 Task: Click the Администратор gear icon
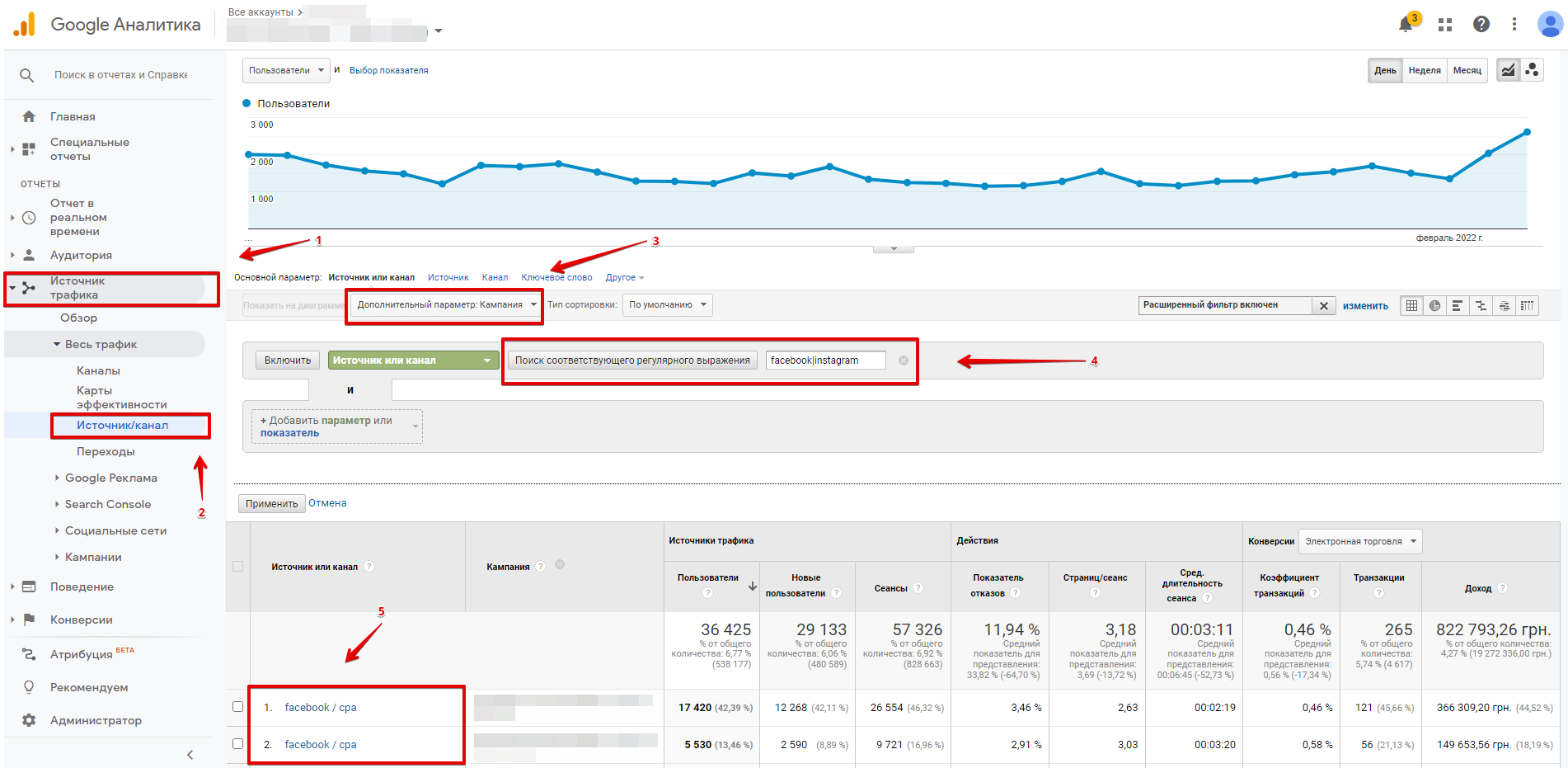[29, 720]
